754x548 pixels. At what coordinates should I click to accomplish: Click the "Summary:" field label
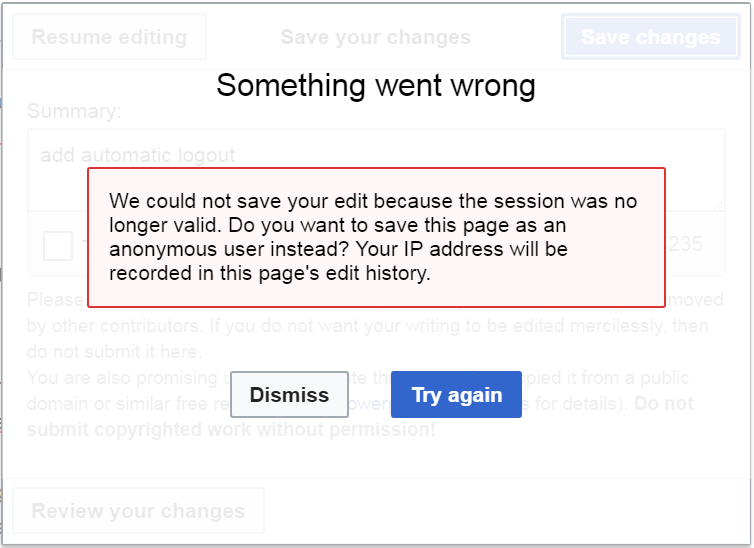click(x=74, y=111)
